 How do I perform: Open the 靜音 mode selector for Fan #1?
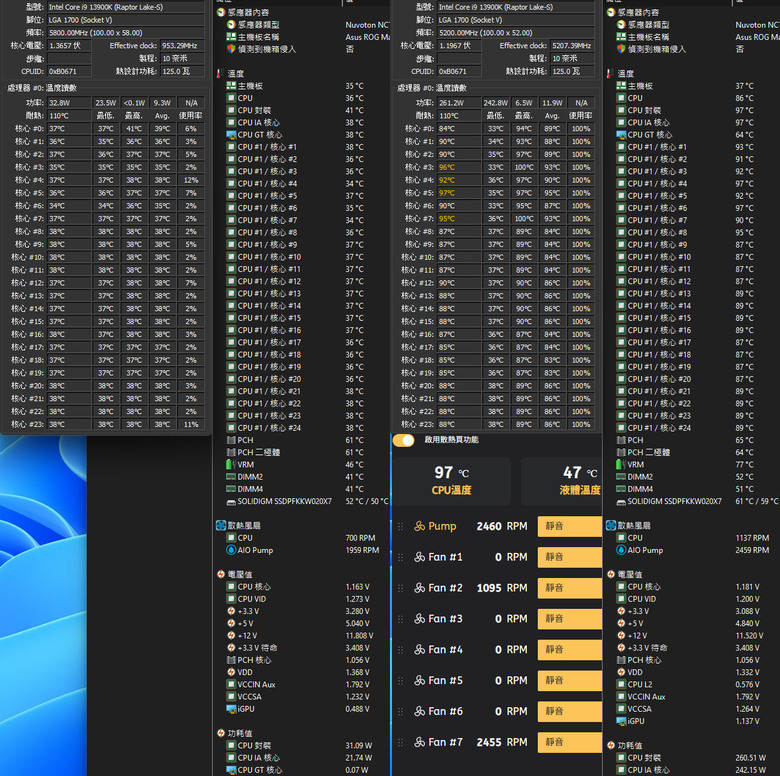pyautogui.click(x=570, y=557)
